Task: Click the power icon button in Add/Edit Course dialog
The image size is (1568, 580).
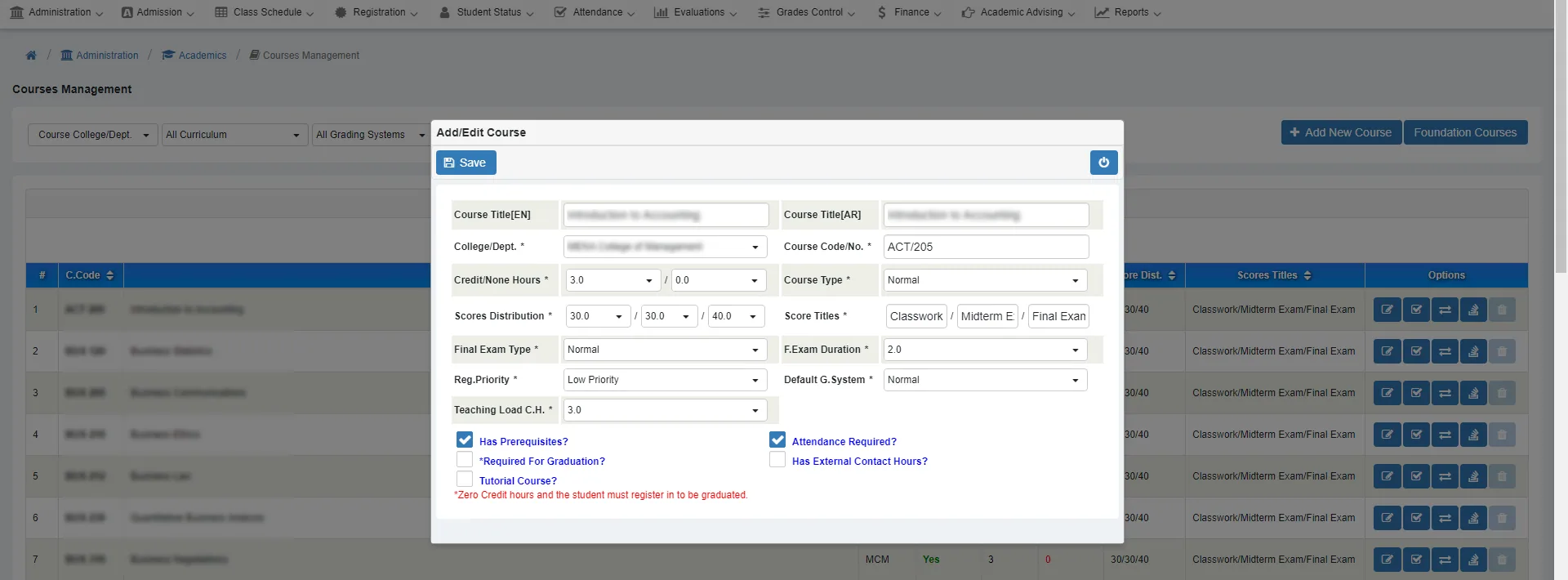Action: (x=1103, y=163)
